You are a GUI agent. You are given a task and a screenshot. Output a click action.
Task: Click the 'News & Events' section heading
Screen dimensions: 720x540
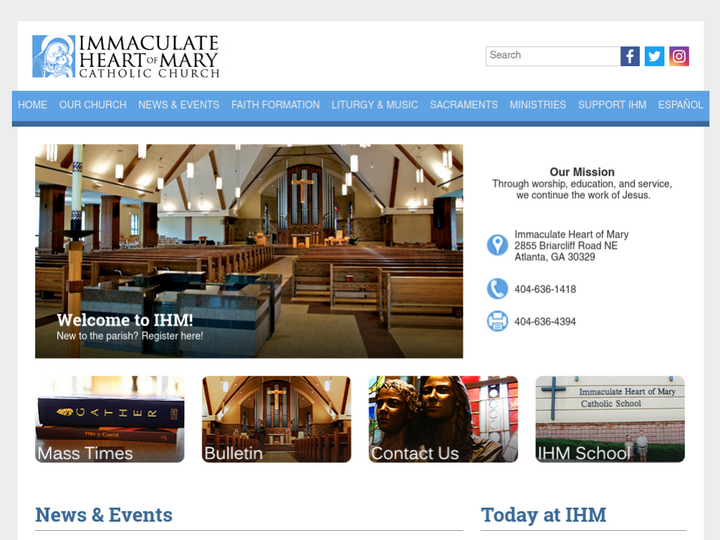click(104, 515)
